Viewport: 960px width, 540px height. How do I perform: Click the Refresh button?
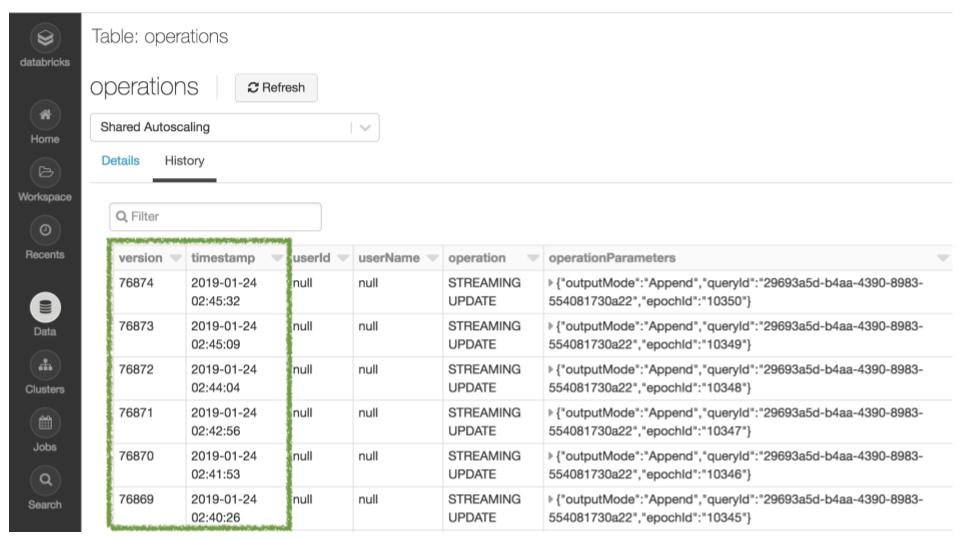coord(275,88)
